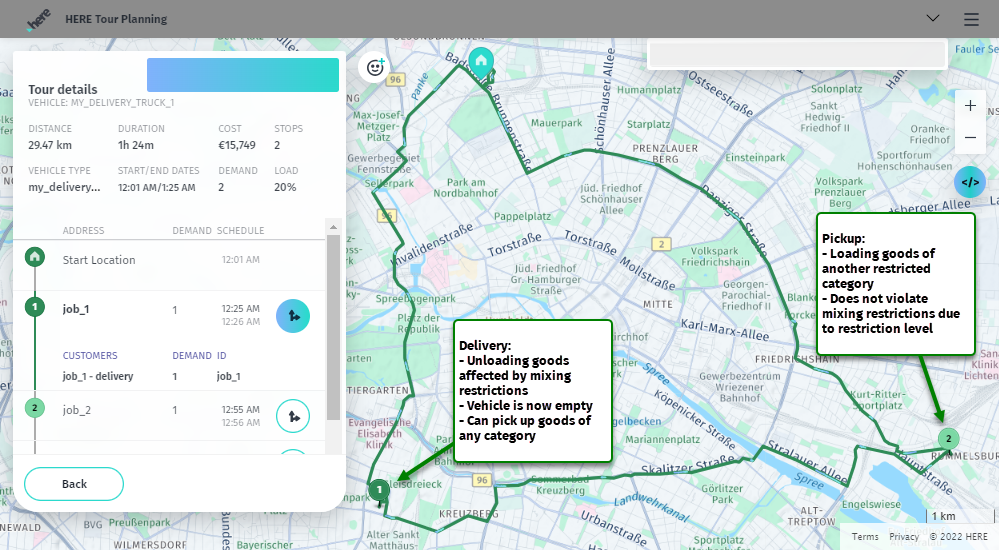This screenshot has width=999, height=550.
Task: Click the gradient button above tour details
Action: [x=243, y=75]
